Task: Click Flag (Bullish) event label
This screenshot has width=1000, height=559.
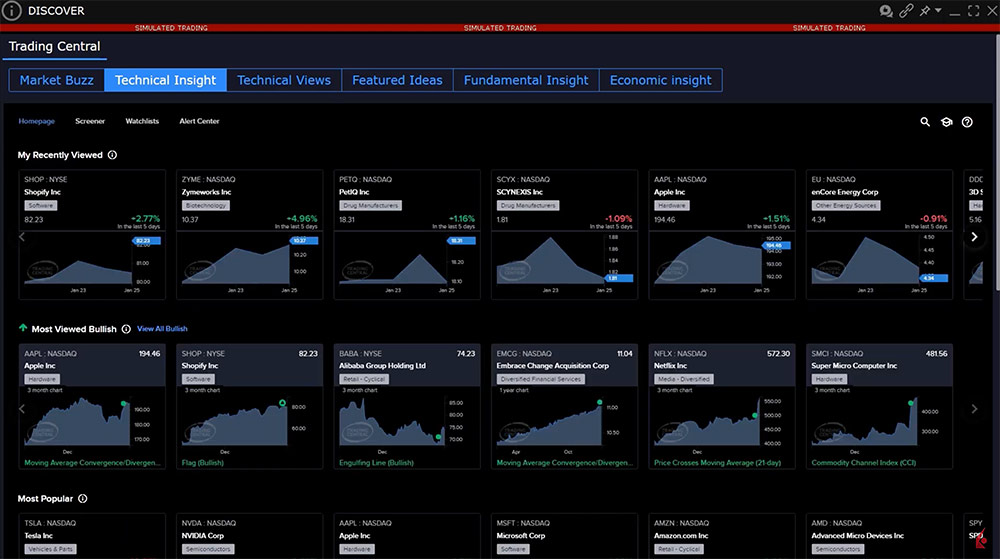Action: [x=203, y=463]
